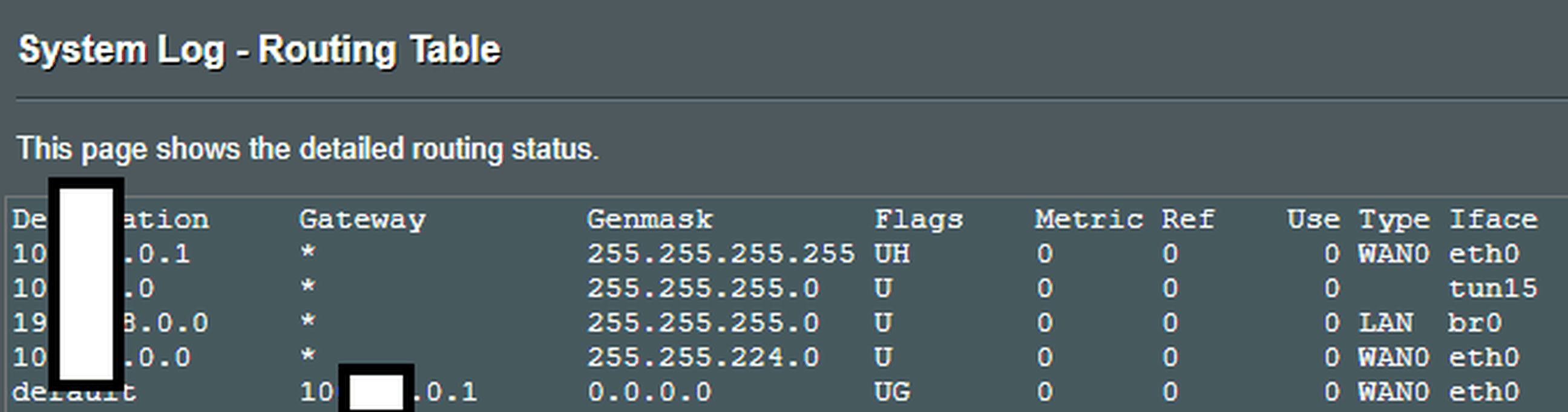Image resolution: width=1568 pixels, height=412 pixels.
Task: Click the UG flag entry
Action: coord(892,392)
